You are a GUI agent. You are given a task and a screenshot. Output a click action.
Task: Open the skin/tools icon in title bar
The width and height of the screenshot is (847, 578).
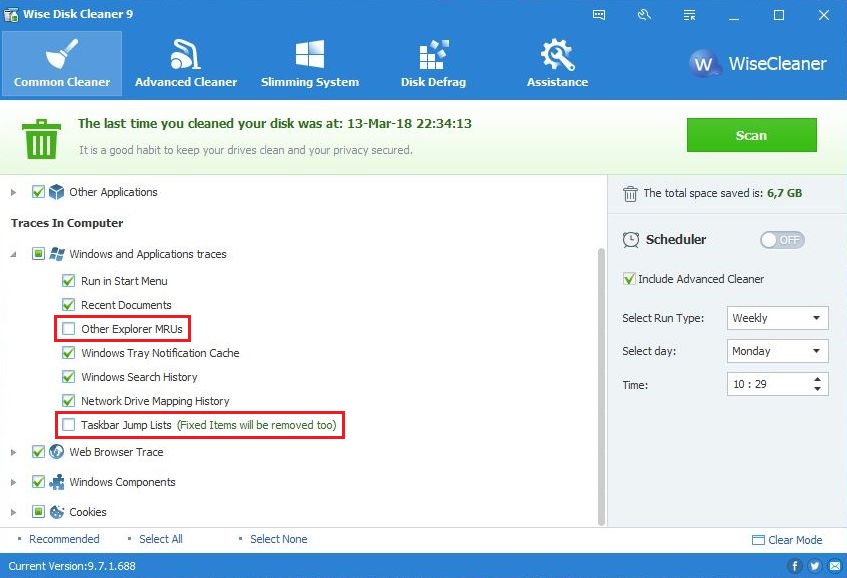click(644, 15)
